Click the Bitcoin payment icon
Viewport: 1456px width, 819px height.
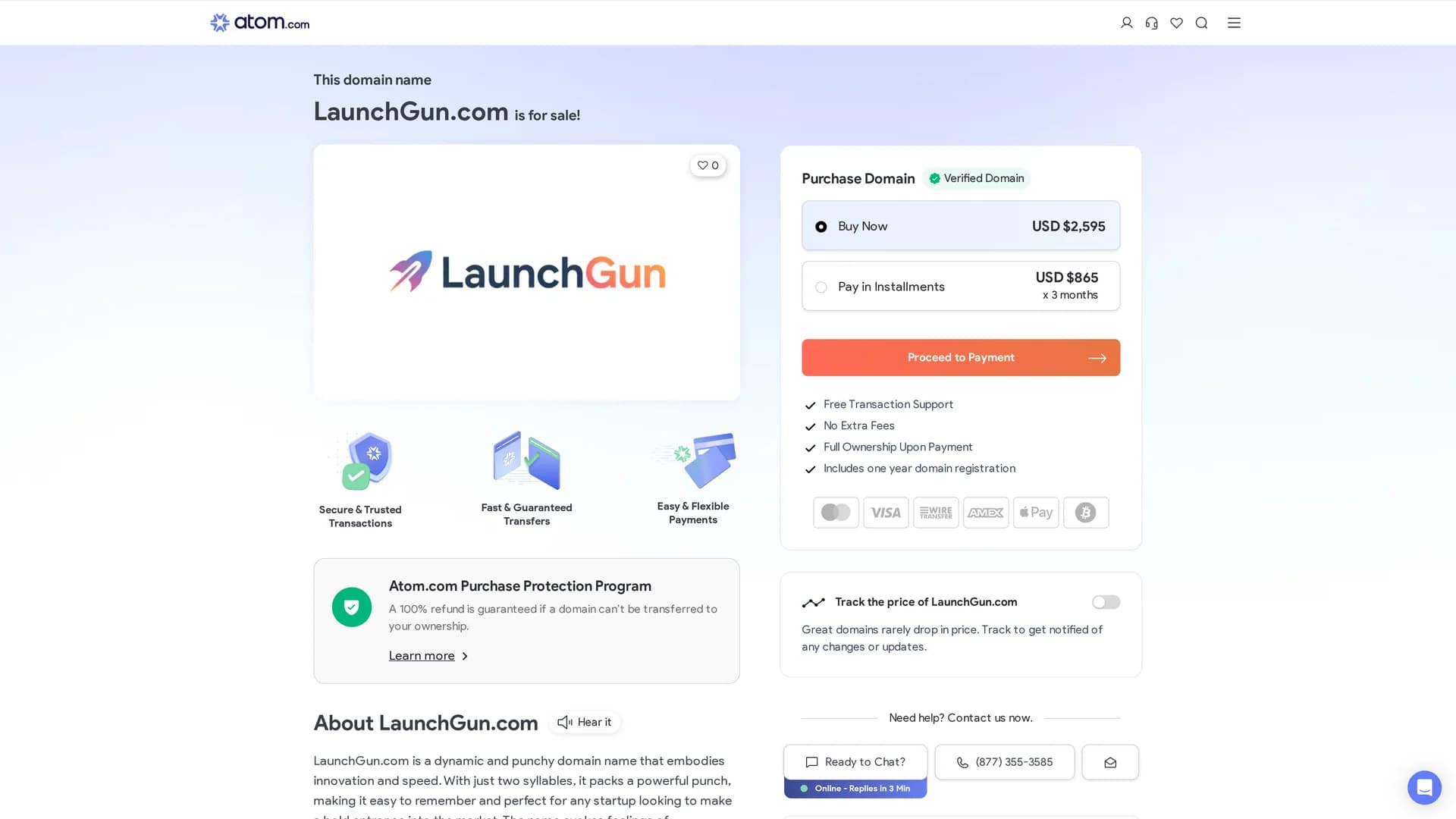1086,513
